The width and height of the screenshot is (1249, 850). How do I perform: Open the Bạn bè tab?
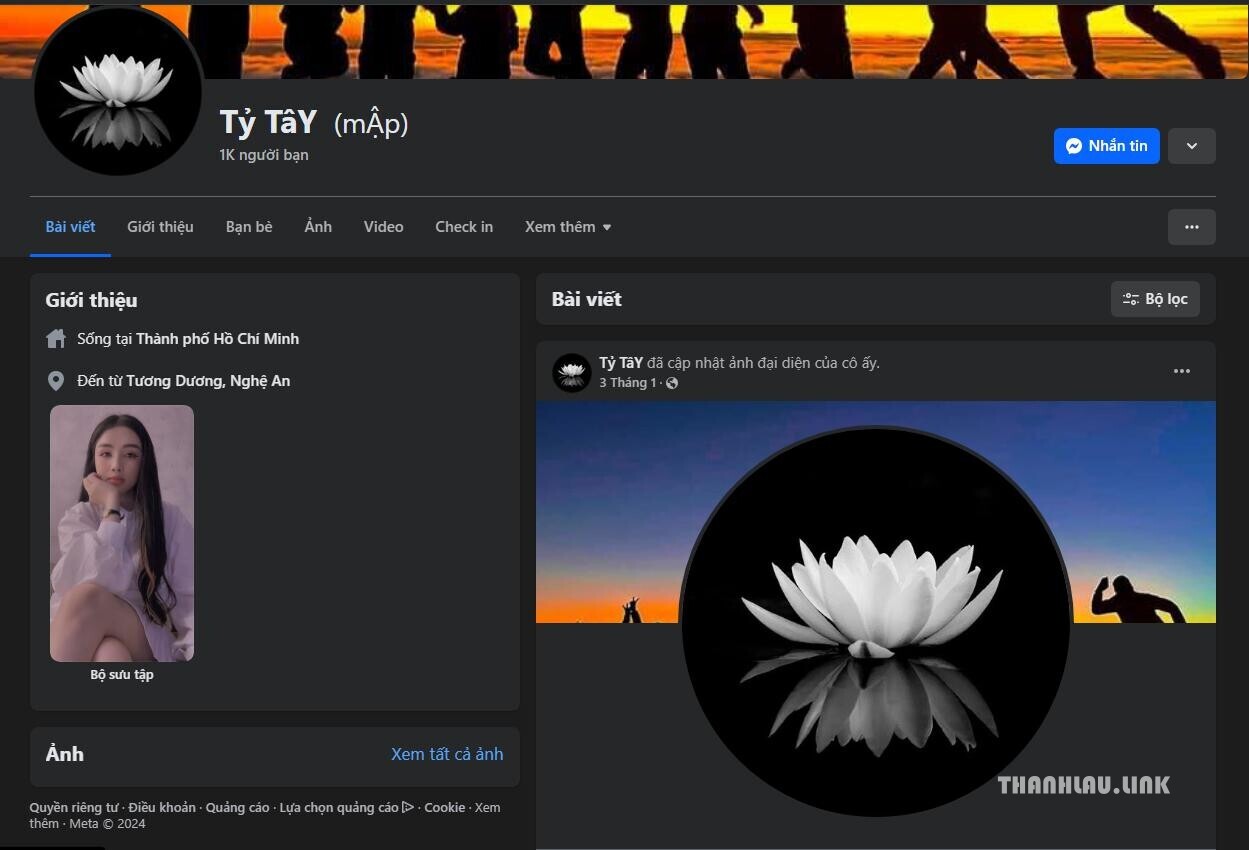click(249, 227)
